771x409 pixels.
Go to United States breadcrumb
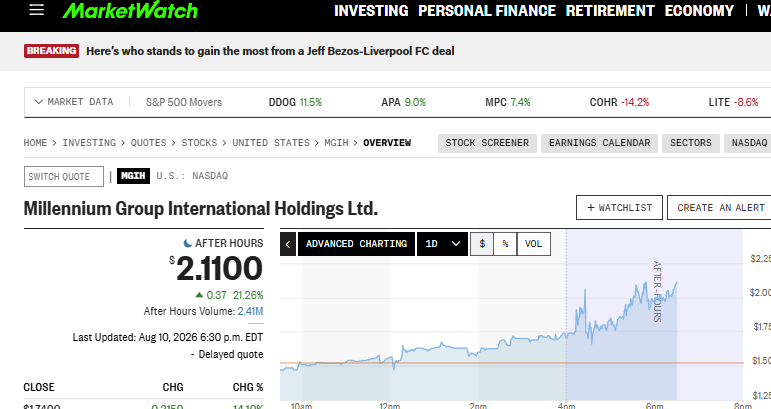(271, 143)
